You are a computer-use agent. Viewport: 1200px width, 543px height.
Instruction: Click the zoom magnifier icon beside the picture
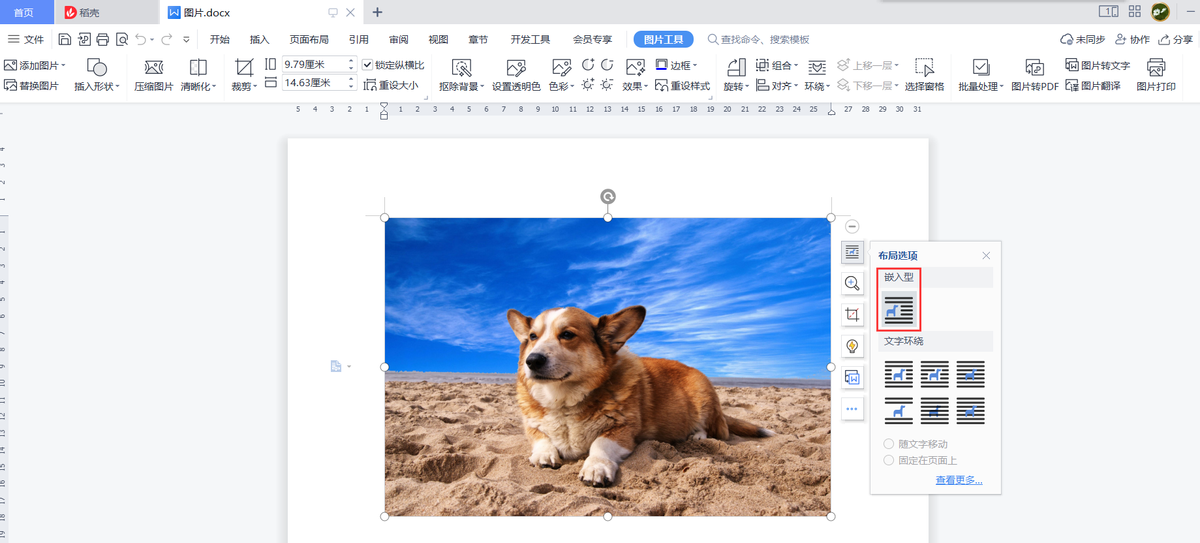[x=852, y=283]
